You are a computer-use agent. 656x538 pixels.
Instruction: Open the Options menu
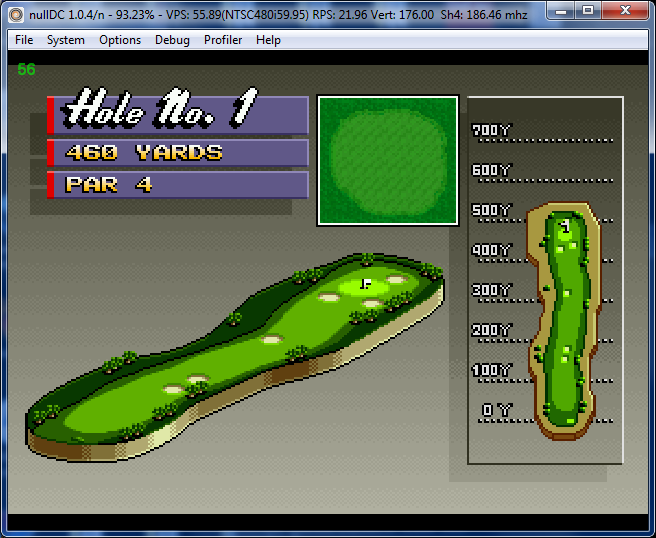click(120, 40)
